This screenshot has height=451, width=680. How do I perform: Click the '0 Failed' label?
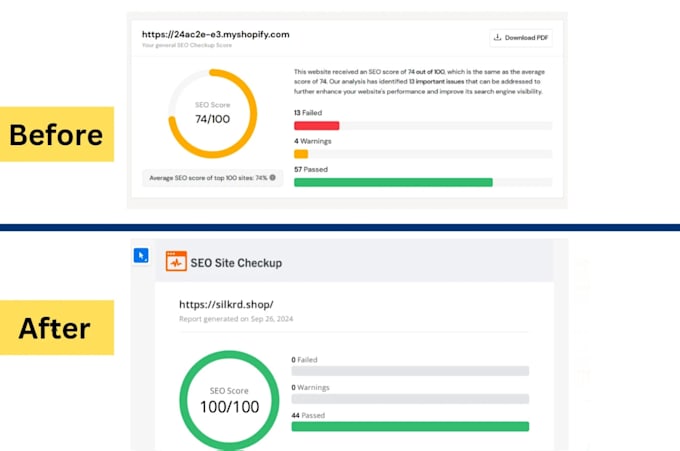pos(304,359)
